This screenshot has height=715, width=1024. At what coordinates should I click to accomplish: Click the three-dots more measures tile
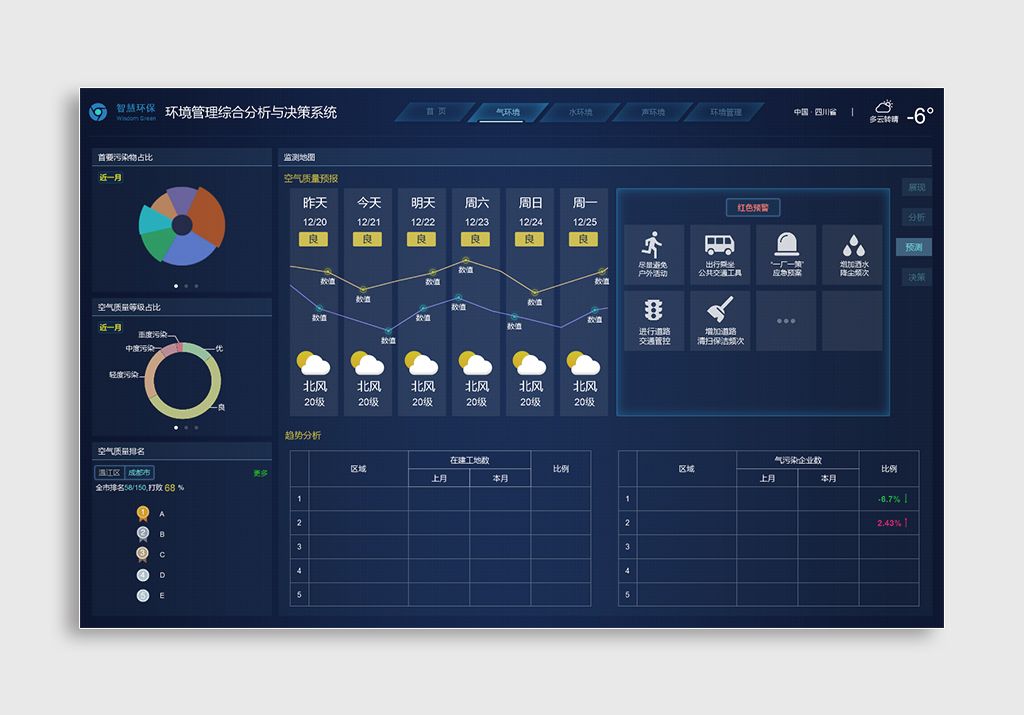point(786,321)
